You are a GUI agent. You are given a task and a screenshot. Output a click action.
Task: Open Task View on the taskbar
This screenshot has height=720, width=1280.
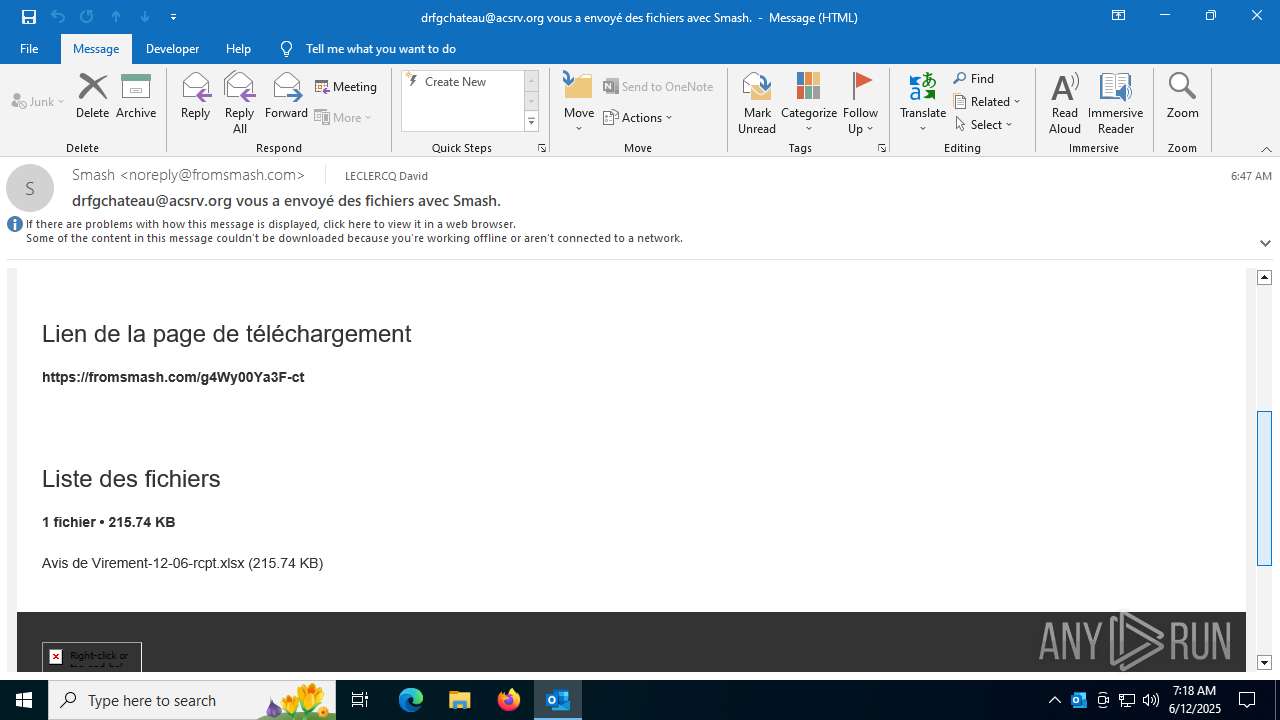pyautogui.click(x=360, y=700)
